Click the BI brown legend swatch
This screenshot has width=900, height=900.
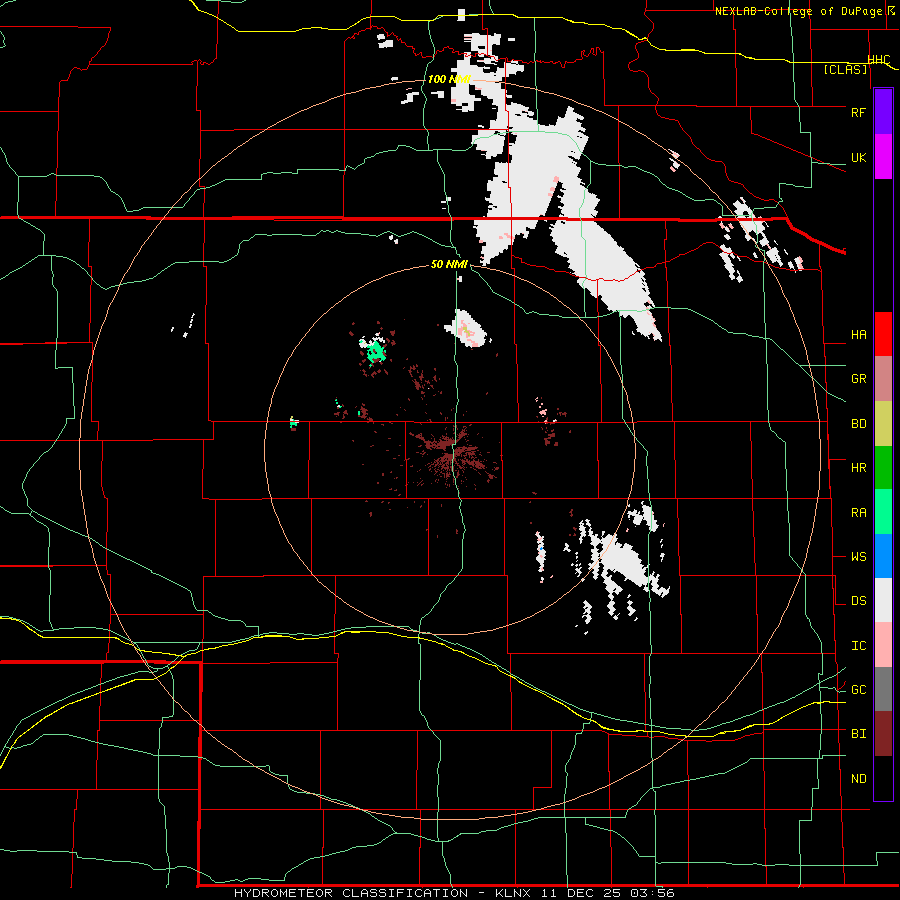(883, 734)
